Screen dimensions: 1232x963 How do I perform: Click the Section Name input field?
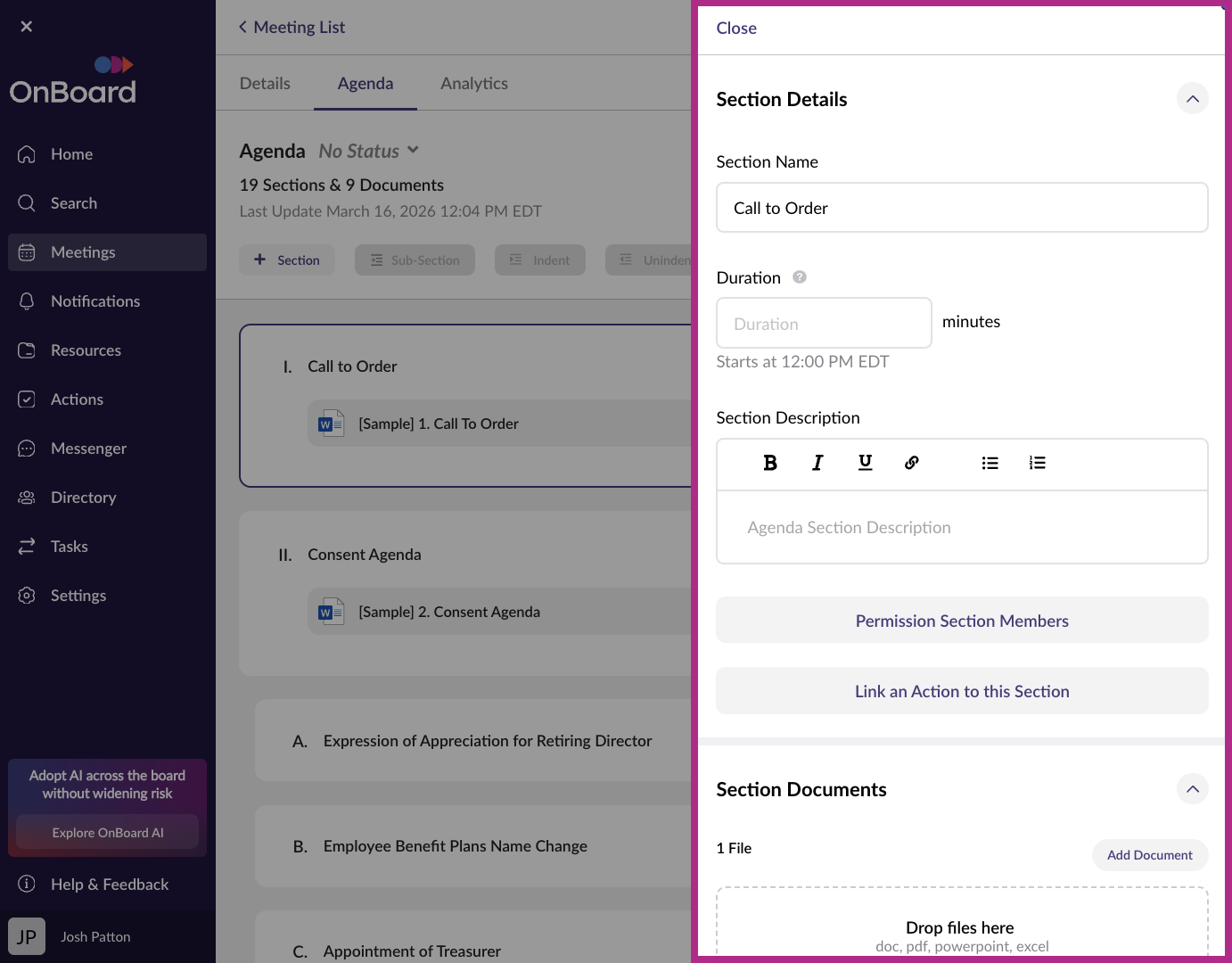tap(962, 208)
